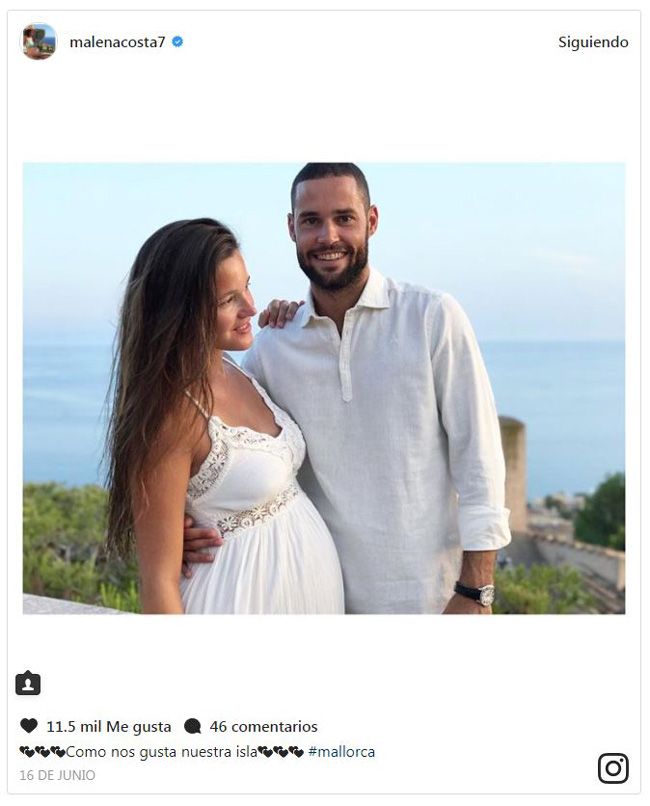Image resolution: width=650 pixels, height=806 pixels.
Task: Click the Instagram logo icon
Action: coord(613,768)
